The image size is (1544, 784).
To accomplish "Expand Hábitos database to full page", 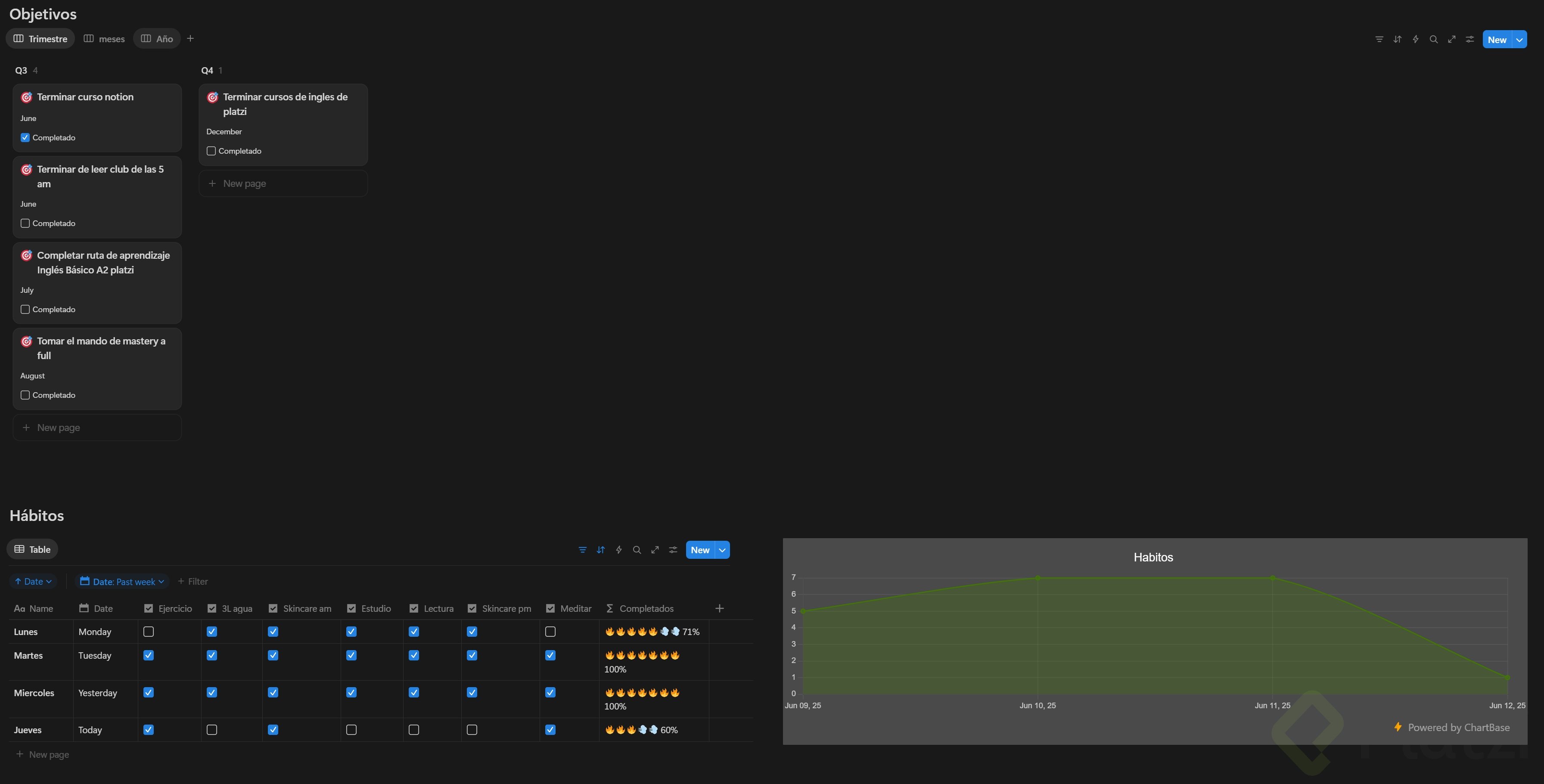I will [655, 550].
